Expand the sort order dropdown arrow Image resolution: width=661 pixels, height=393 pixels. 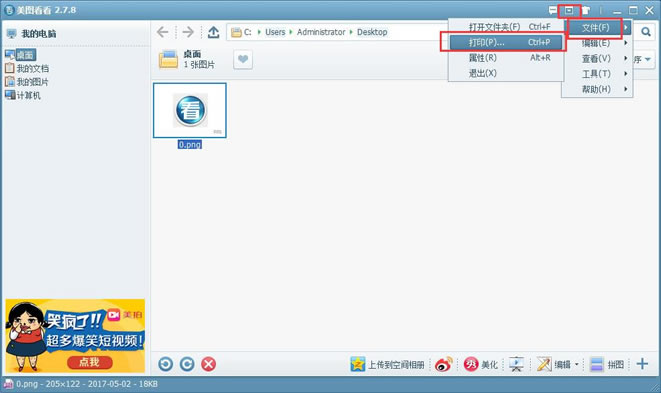point(647,59)
